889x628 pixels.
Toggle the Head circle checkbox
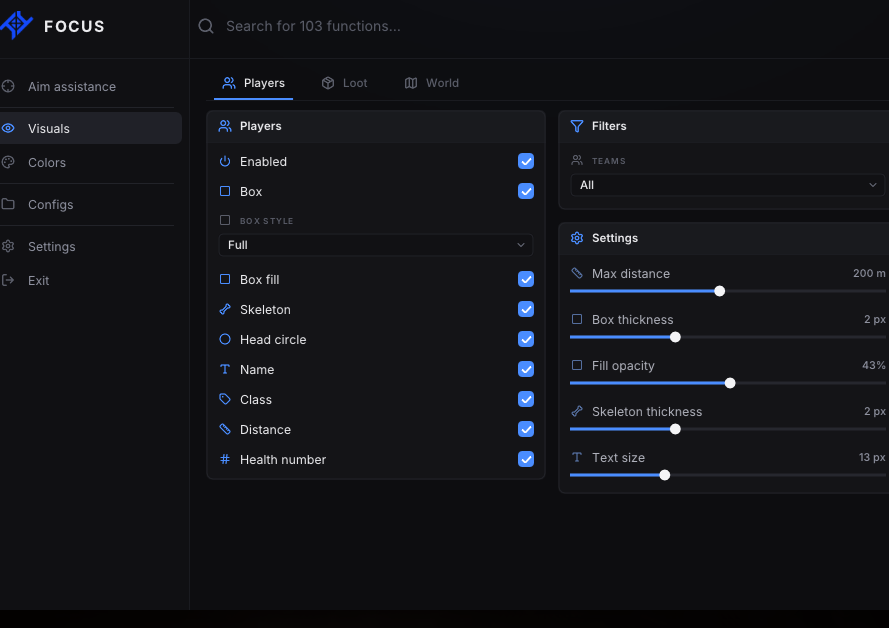(x=526, y=339)
